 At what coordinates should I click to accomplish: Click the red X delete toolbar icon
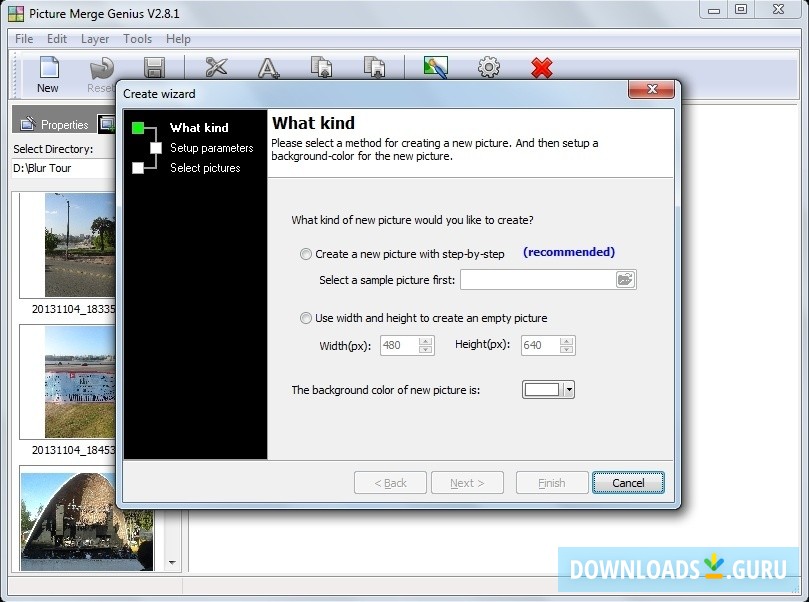point(541,68)
